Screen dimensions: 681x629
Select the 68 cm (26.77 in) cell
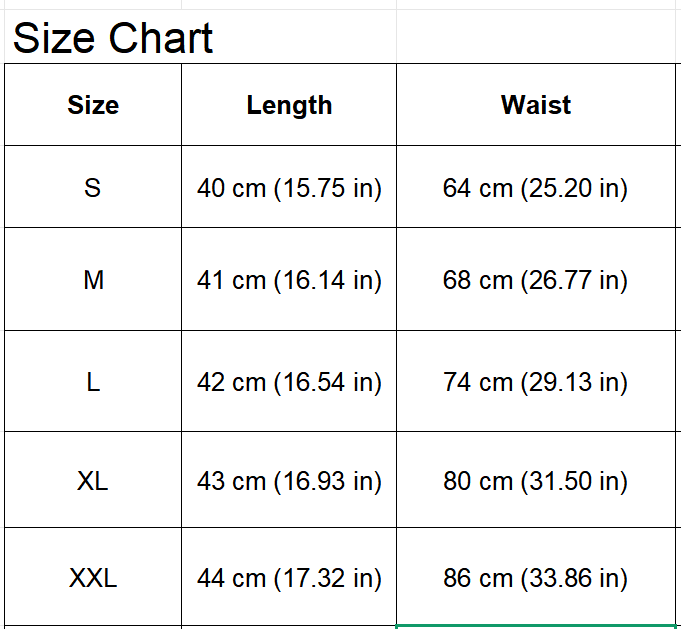click(x=536, y=280)
